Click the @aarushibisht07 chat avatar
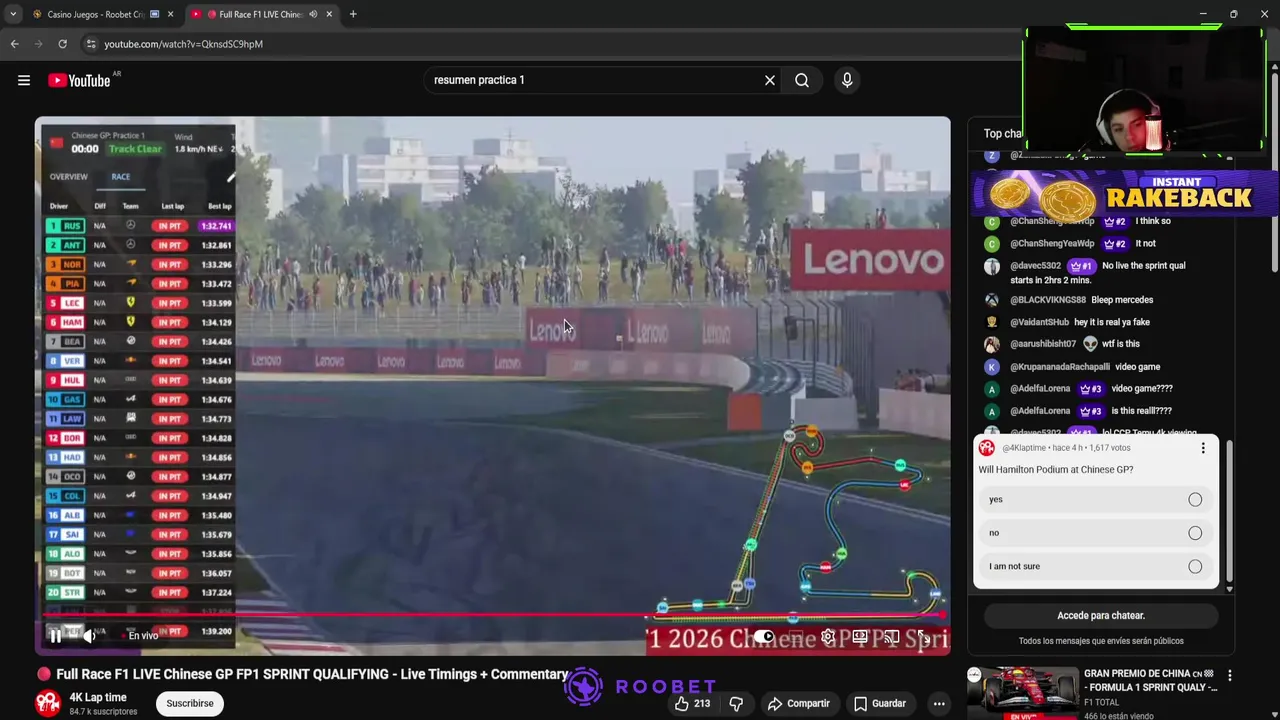 click(x=992, y=344)
